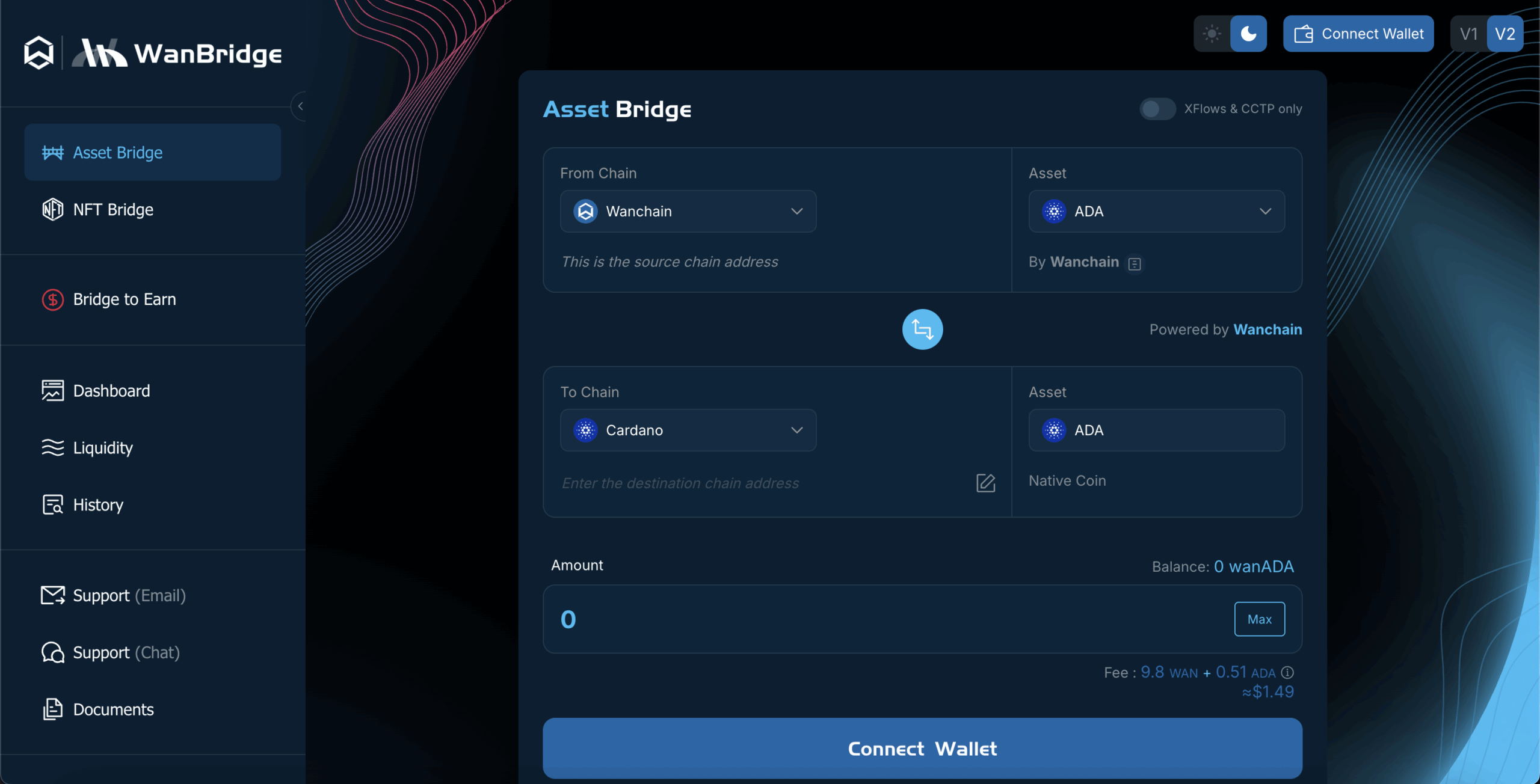Toggle XFlows & CCTP only switch
The height and width of the screenshot is (784, 1540).
(1157, 109)
